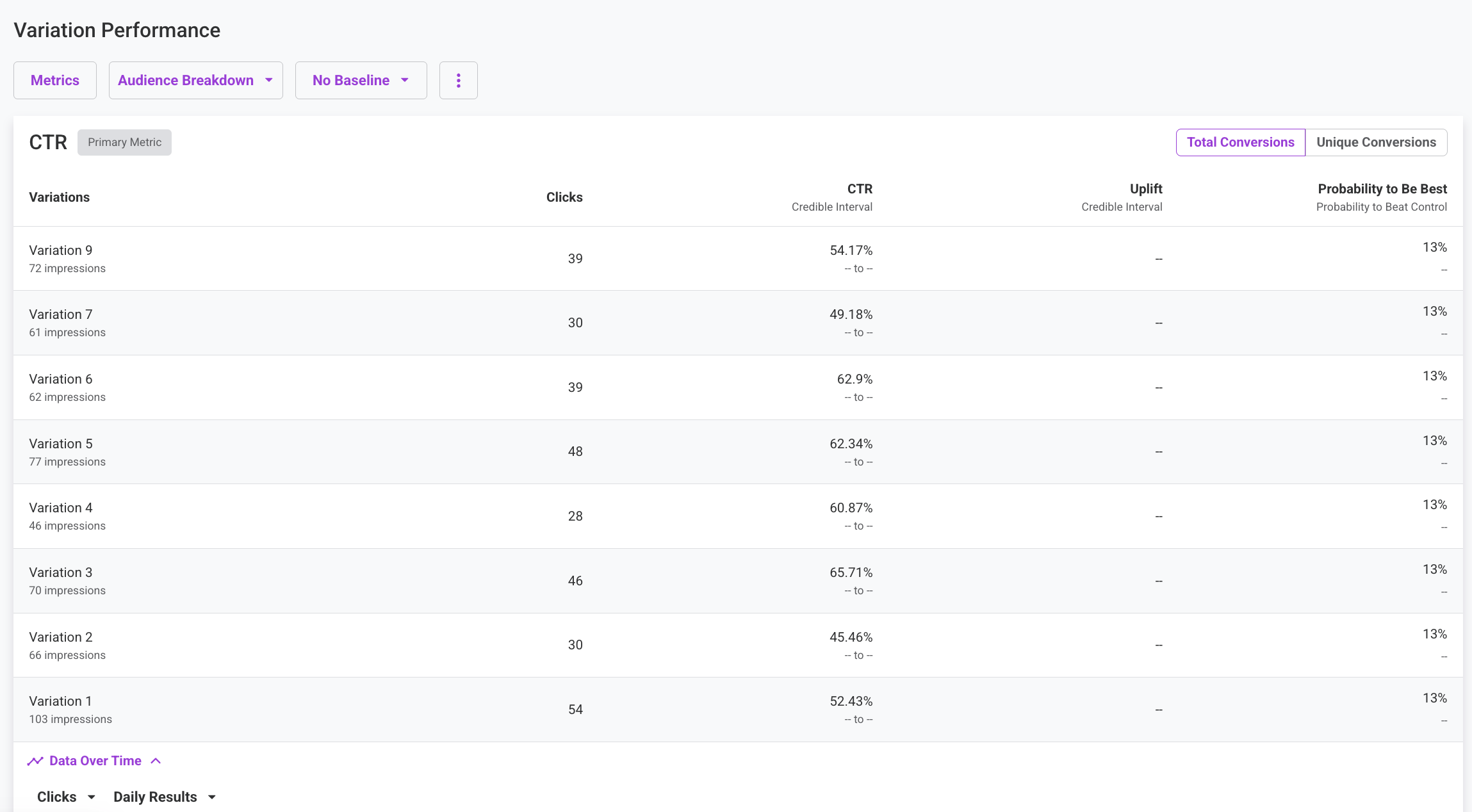Click the Primary Metric badge

point(125,142)
